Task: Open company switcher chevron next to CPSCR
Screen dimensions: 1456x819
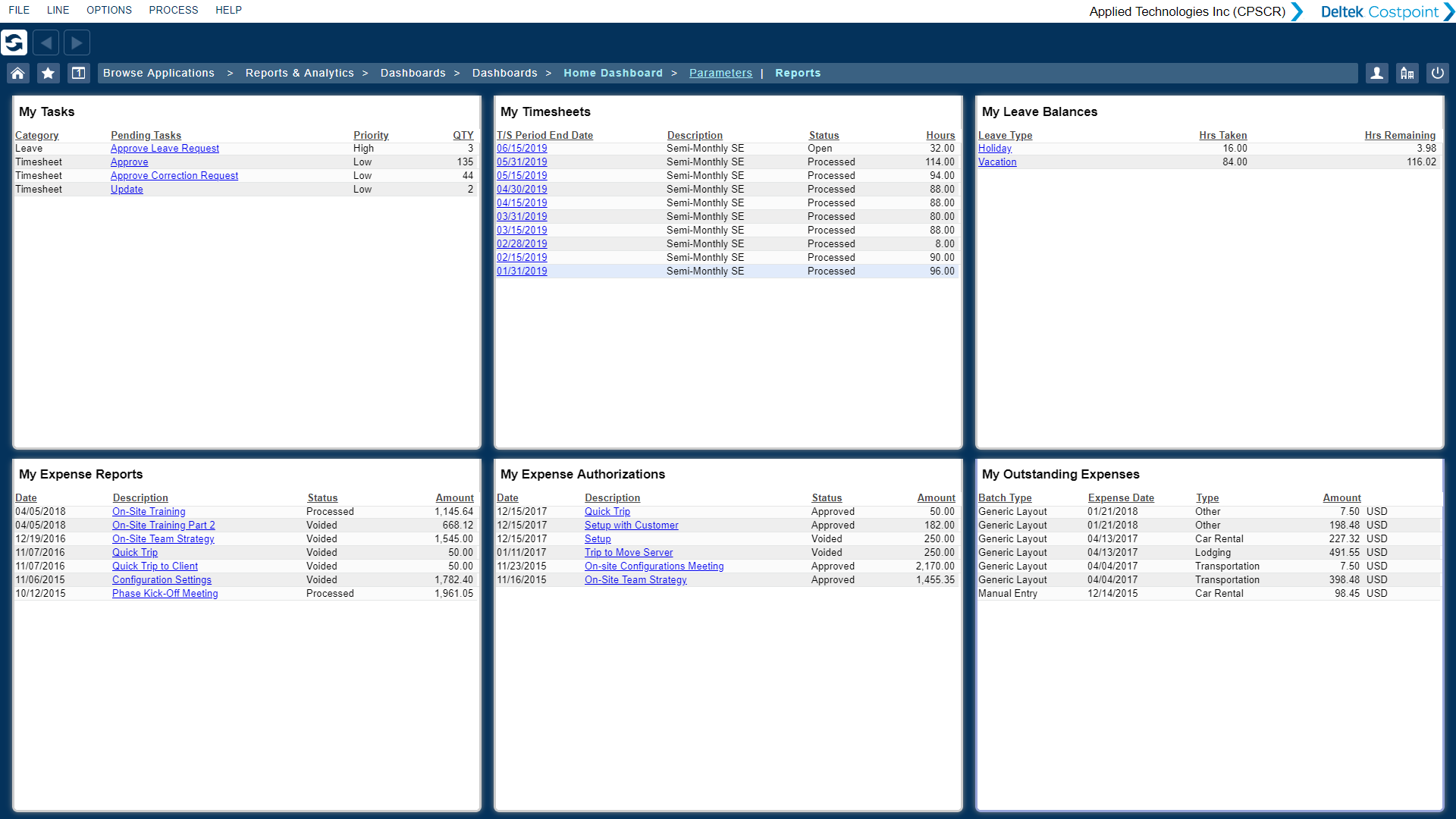Action: pos(1297,11)
